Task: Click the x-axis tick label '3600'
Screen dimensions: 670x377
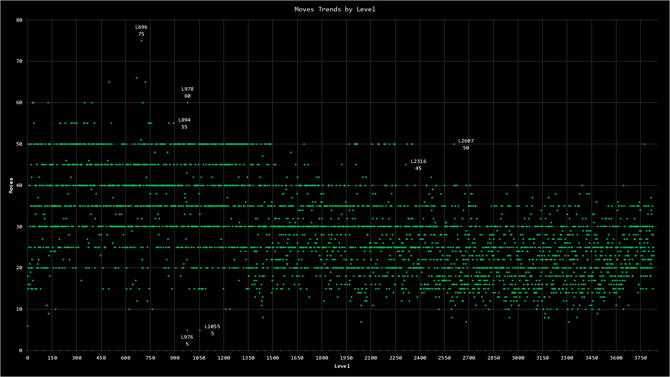Action: coord(616,358)
